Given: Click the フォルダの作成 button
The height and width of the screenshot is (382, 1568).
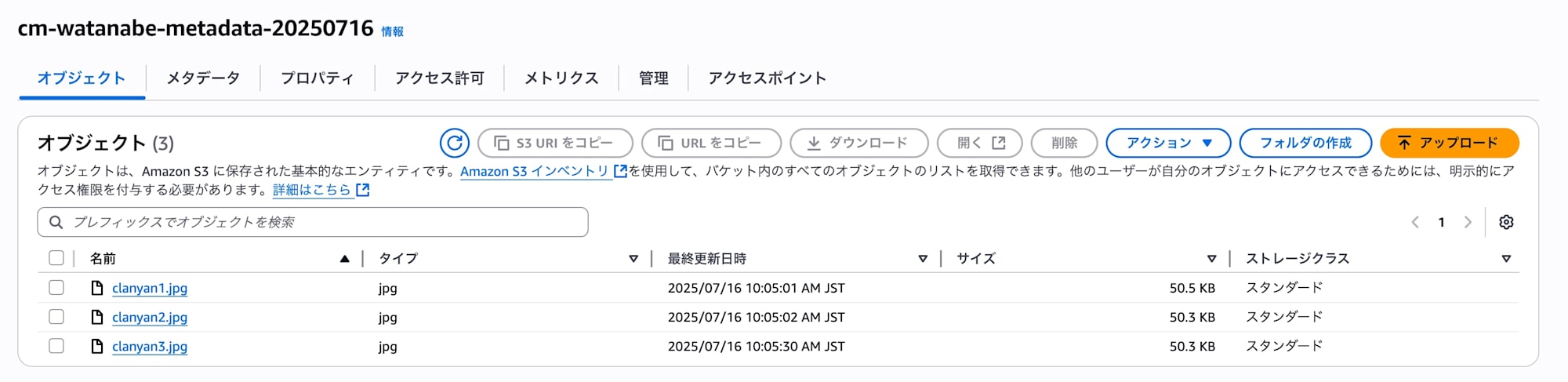Looking at the screenshot, I should [1305, 143].
